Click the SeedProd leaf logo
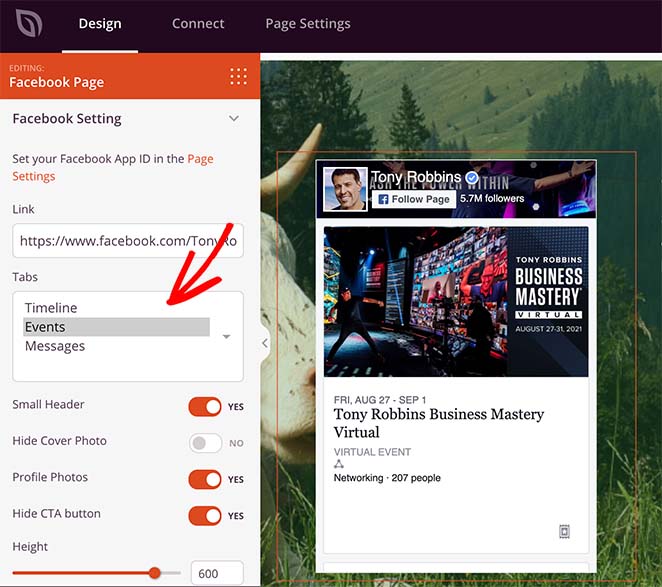 pos(29,23)
